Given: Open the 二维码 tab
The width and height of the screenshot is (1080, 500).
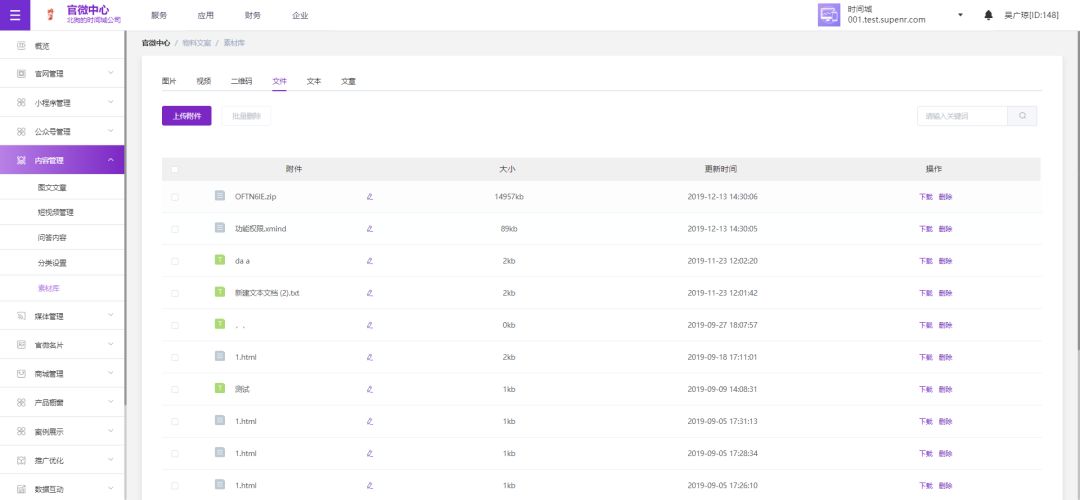Looking at the screenshot, I should click(x=241, y=80).
